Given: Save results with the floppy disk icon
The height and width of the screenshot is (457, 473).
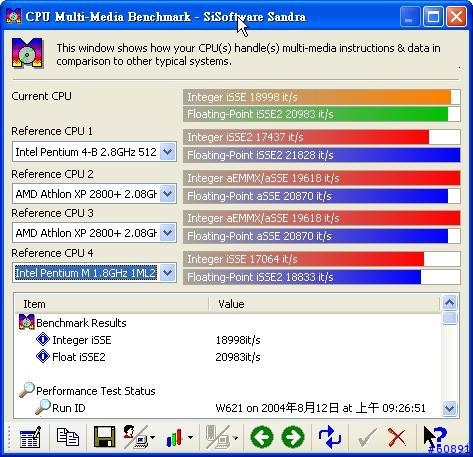Looking at the screenshot, I should click(x=105, y=437).
